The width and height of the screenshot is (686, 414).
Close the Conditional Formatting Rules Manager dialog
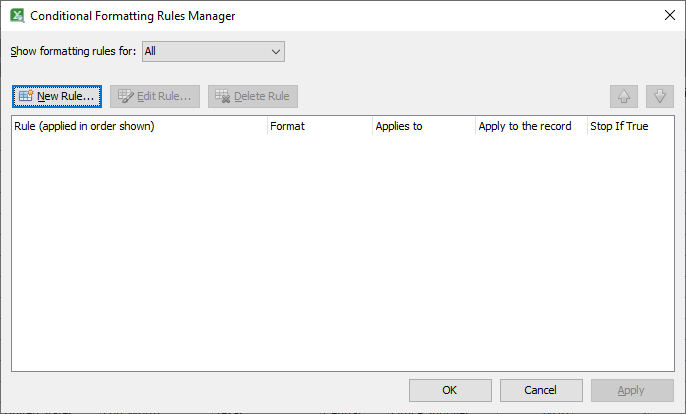pyautogui.click(x=668, y=16)
